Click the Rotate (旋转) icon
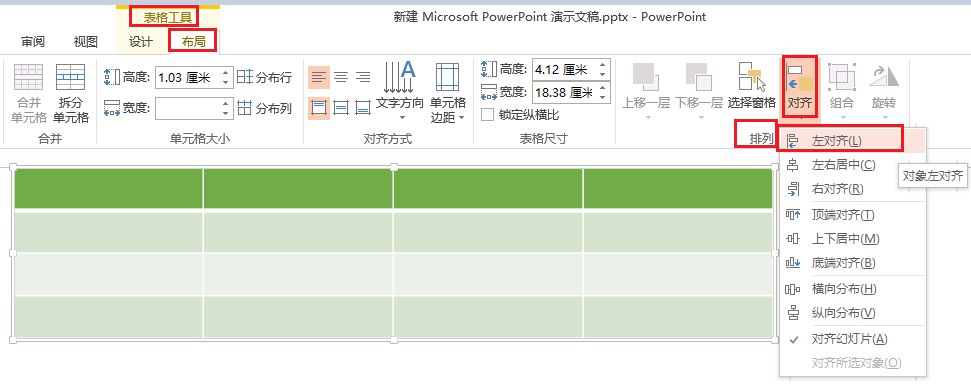 [884, 77]
